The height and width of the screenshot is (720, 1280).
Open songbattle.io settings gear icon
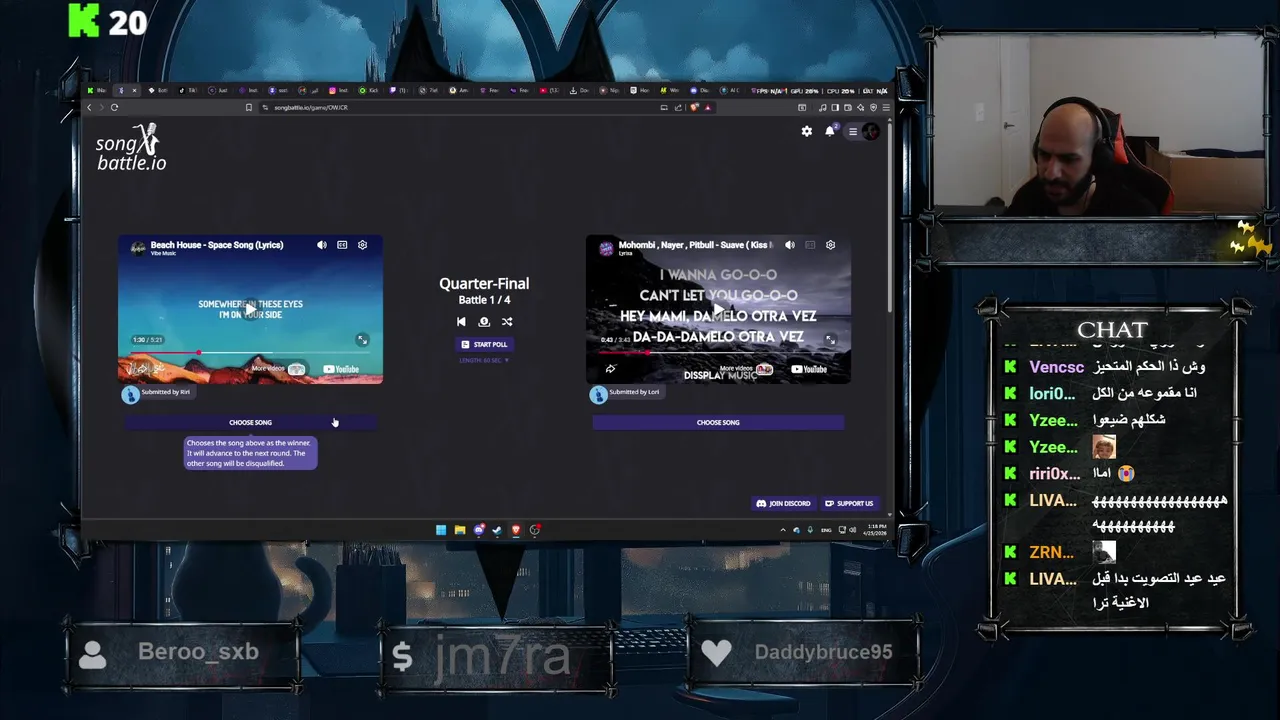click(807, 131)
